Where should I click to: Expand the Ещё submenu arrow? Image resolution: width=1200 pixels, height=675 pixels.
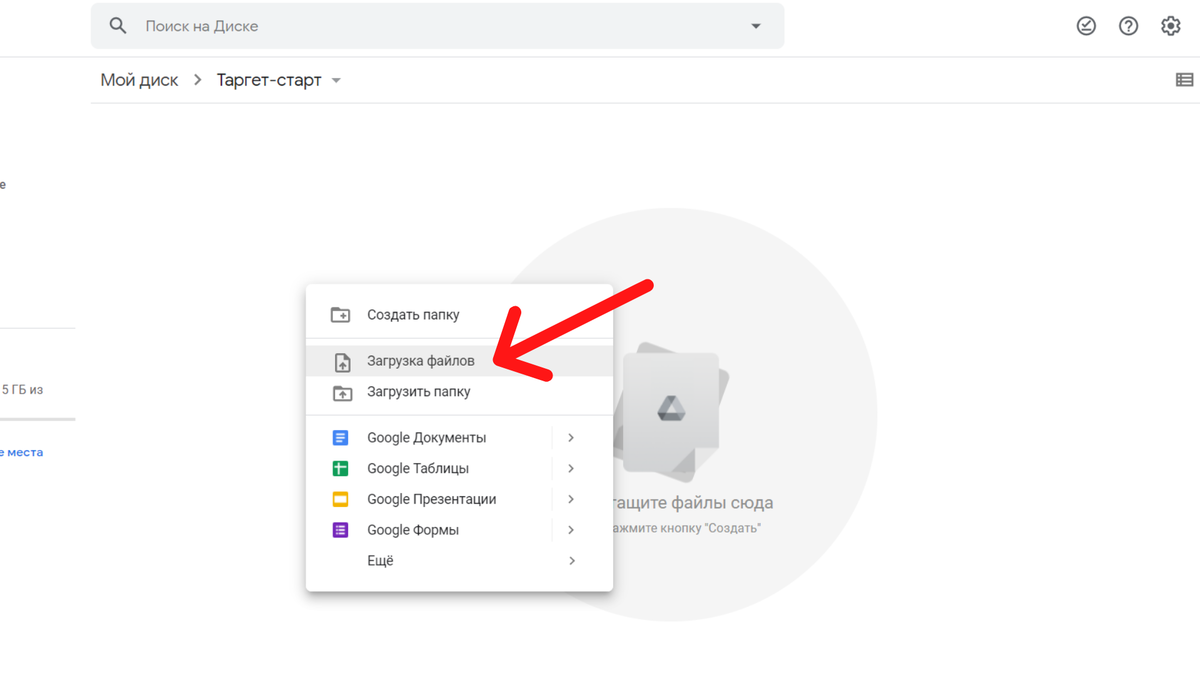tap(571, 561)
